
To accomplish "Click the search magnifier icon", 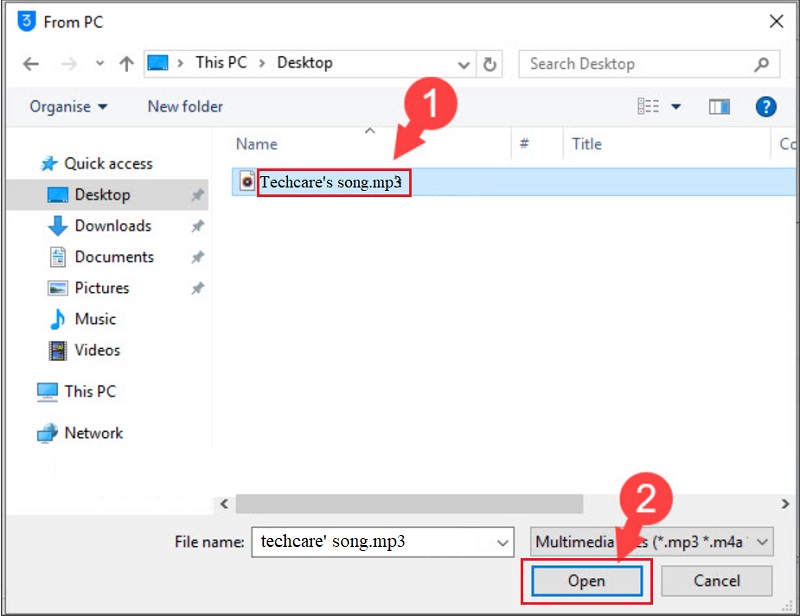I will click(762, 63).
